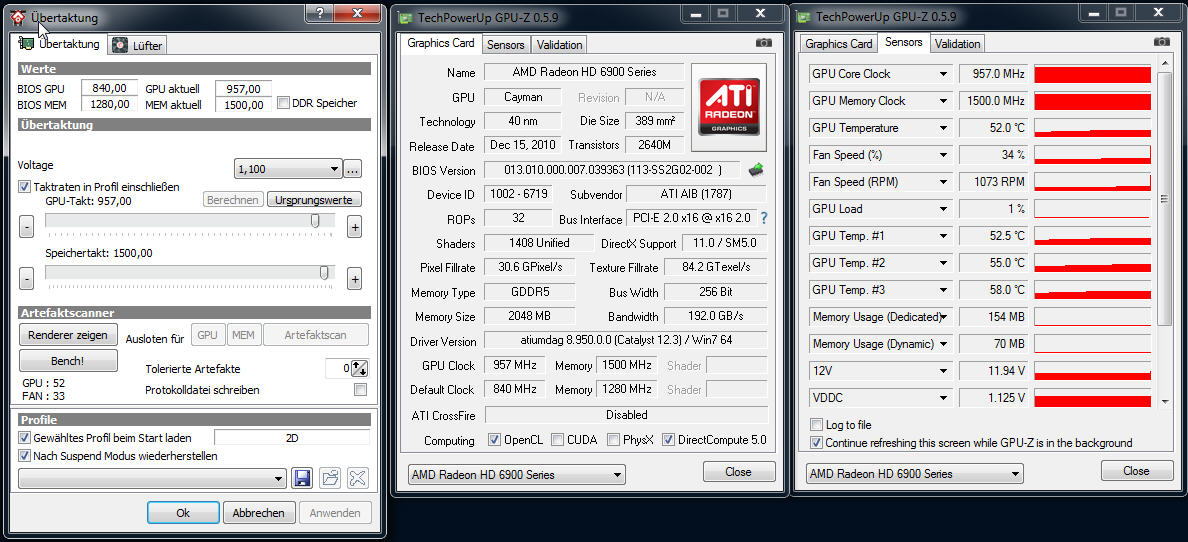This screenshot has height=542, width=1188.
Task: Click the GPU Core Clock red graph
Action: click(1093, 74)
